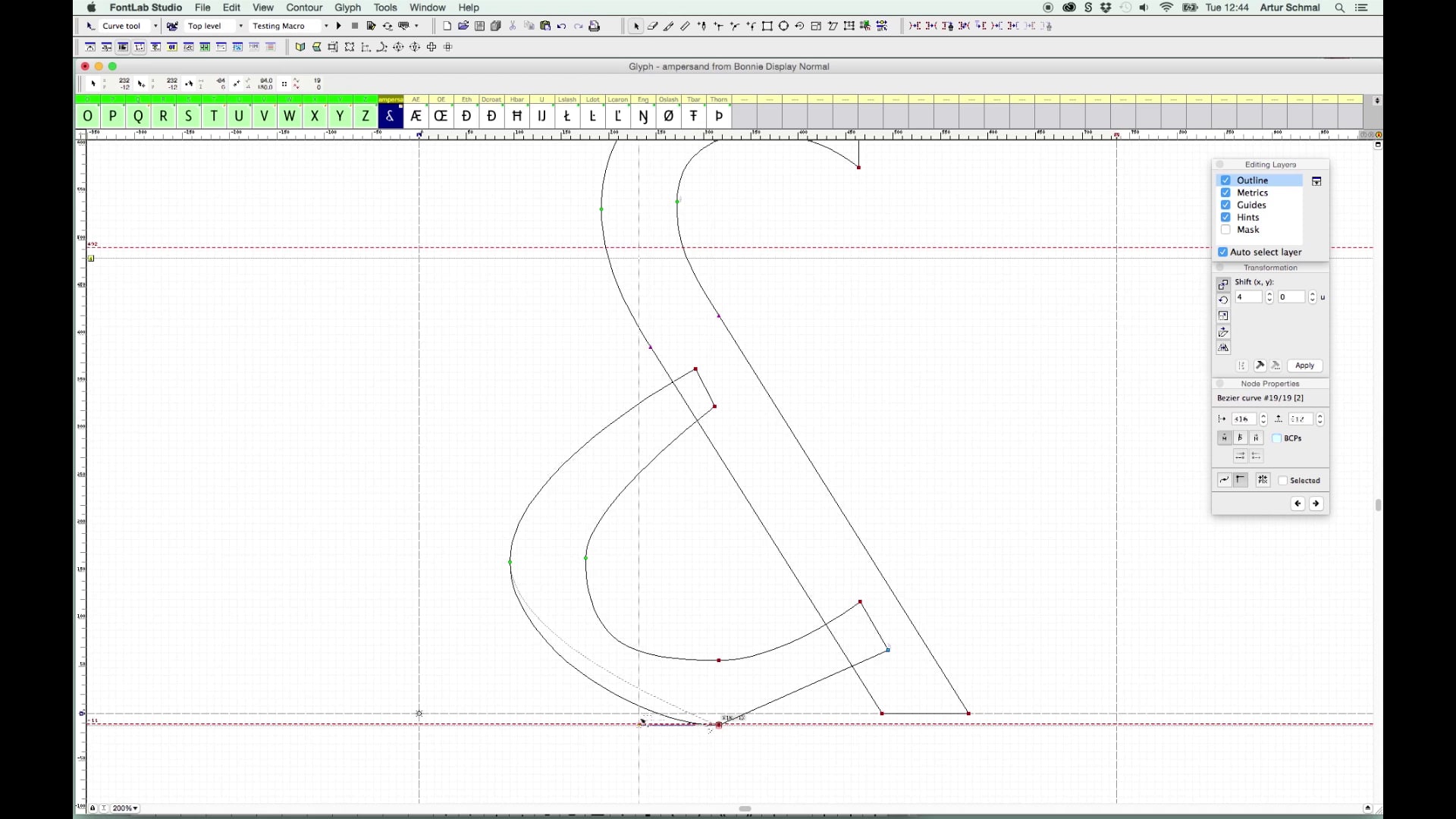Go to next node arrow

1316,504
